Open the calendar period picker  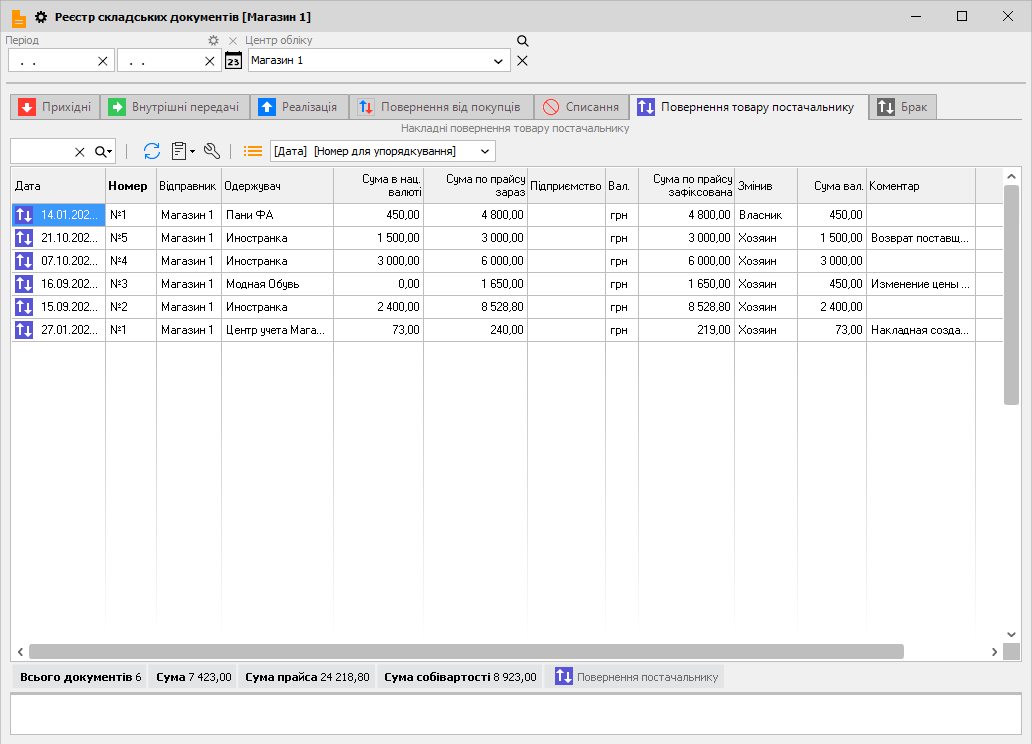[233, 61]
